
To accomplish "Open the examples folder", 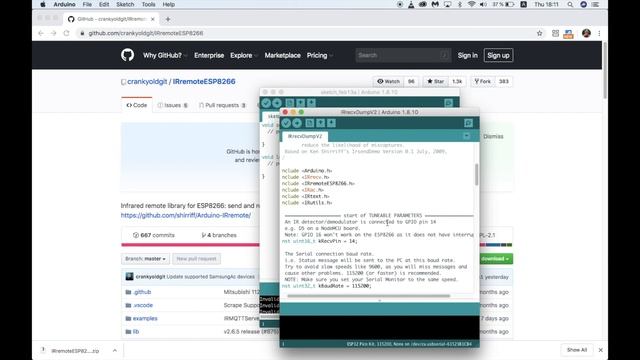I will click(x=145, y=318).
